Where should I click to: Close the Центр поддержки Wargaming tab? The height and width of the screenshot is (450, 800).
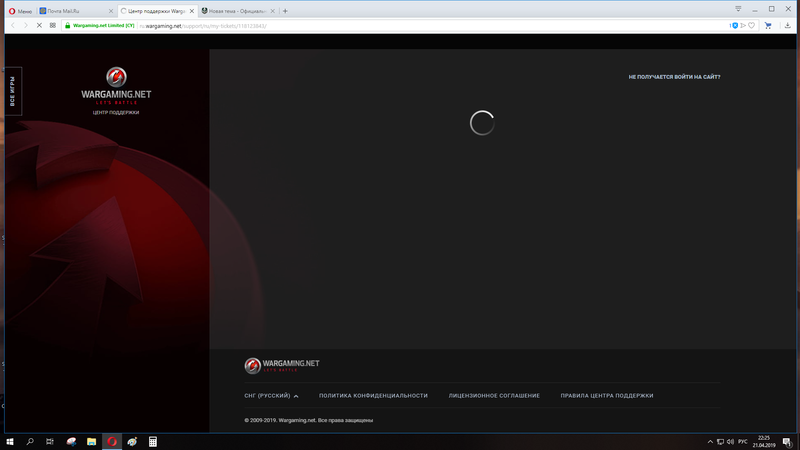(192, 11)
